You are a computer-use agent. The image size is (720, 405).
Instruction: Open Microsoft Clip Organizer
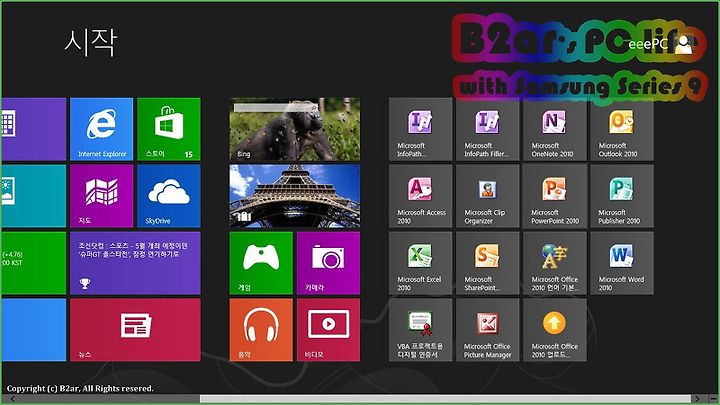tap(487, 196)
